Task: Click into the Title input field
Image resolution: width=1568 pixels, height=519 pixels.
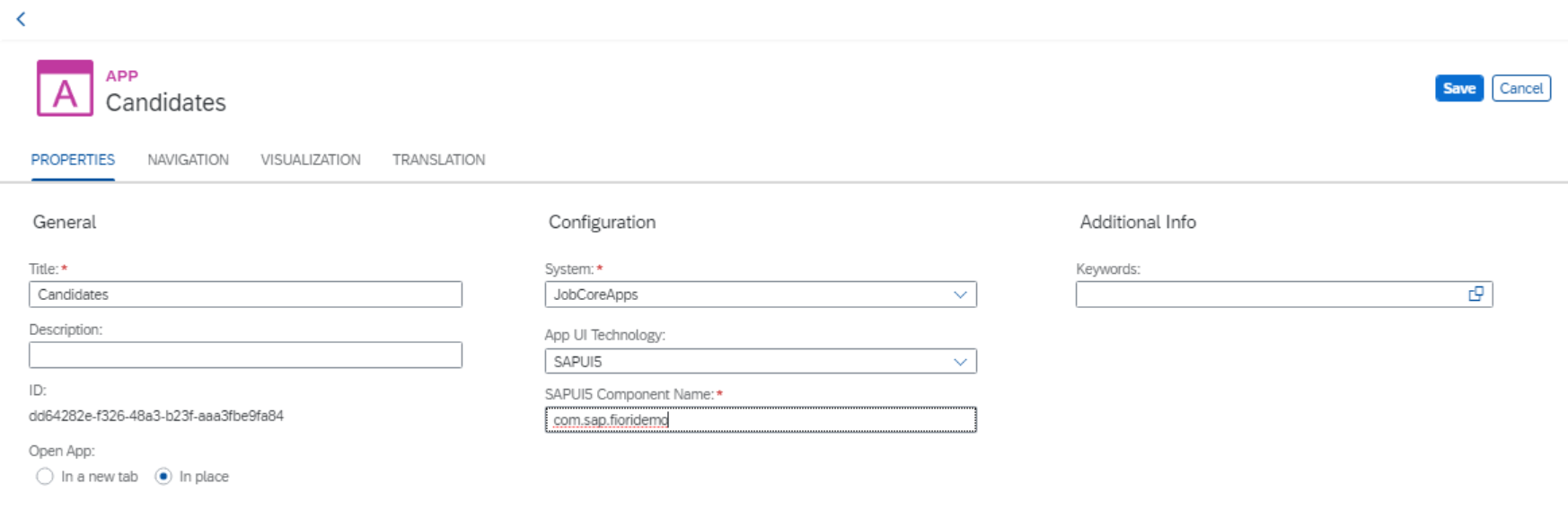Action: [245, 295]
